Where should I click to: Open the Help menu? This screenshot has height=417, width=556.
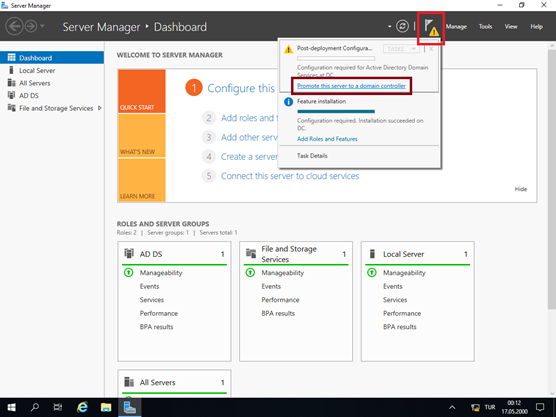[x=536, y=27]
